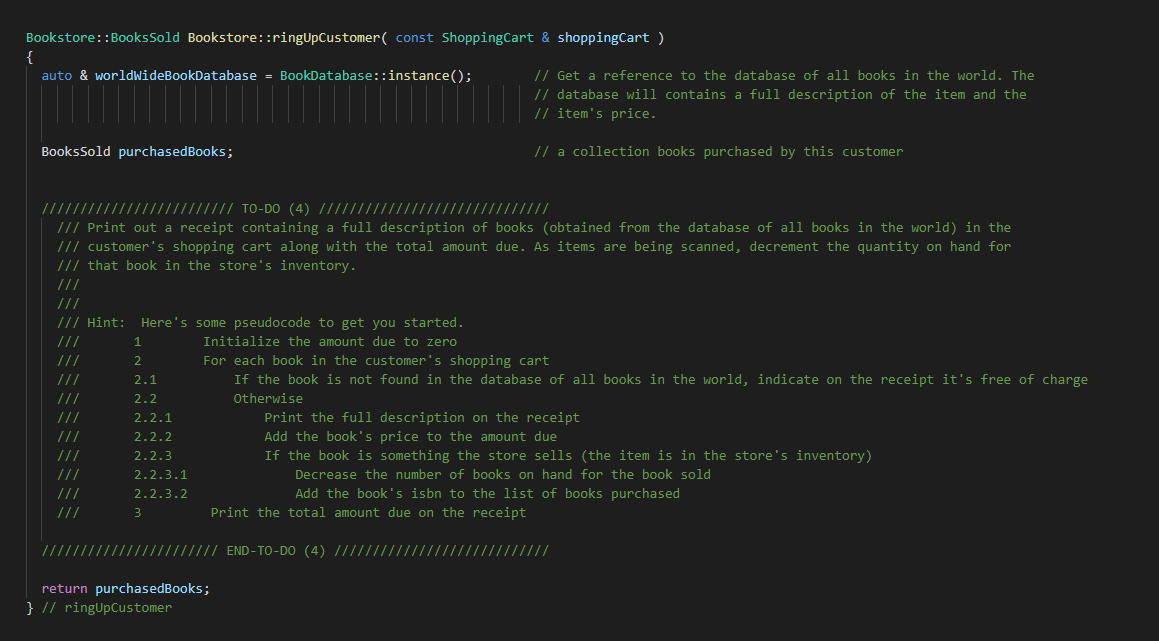This screenshot has height=641, width=1159.
Task: Click the step 2.2 'Otherwise' line
Action: click(268, 398)
